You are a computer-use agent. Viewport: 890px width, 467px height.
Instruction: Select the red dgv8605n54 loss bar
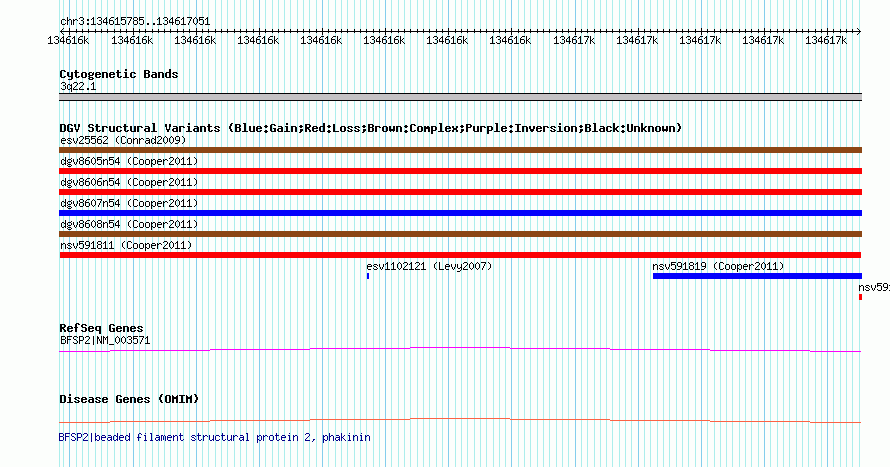[x=460, y=171]
